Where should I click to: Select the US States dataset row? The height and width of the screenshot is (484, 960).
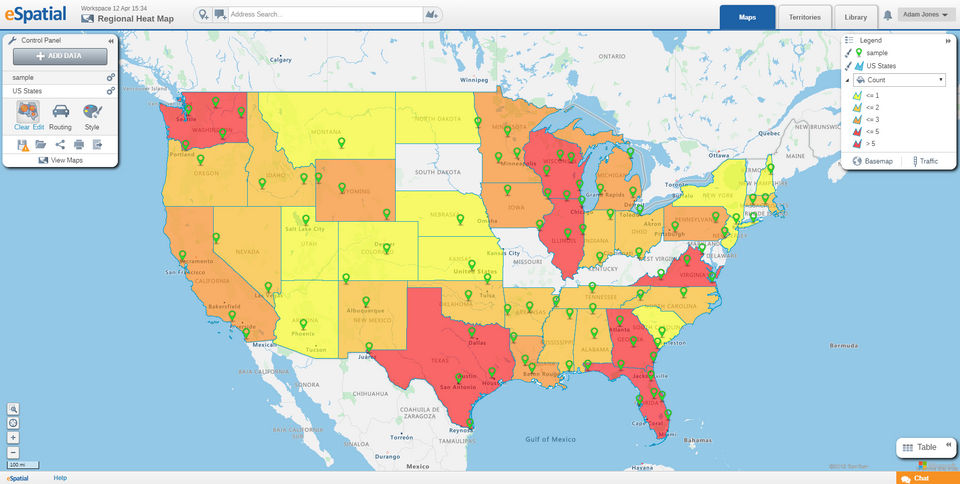[x=60, y=91]
